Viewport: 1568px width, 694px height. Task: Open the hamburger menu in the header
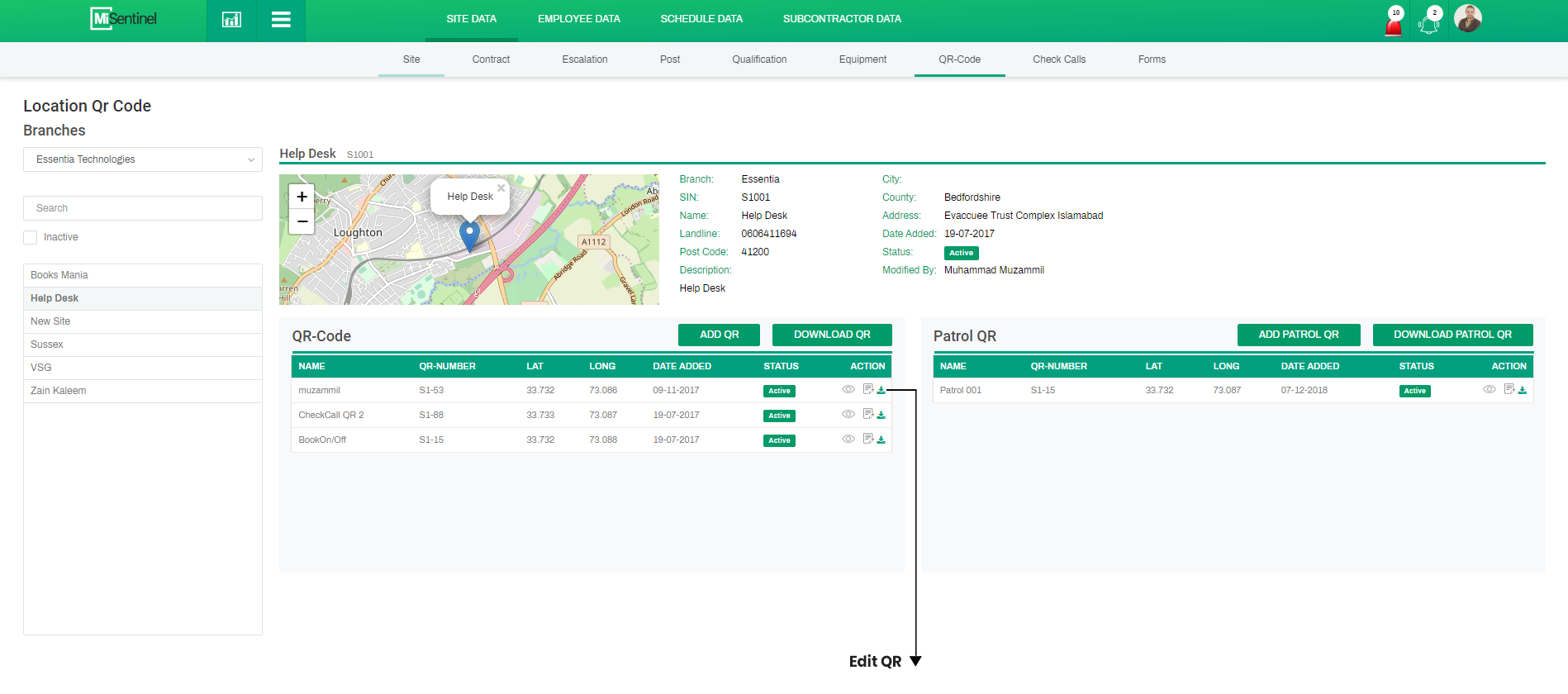[281, 20]
